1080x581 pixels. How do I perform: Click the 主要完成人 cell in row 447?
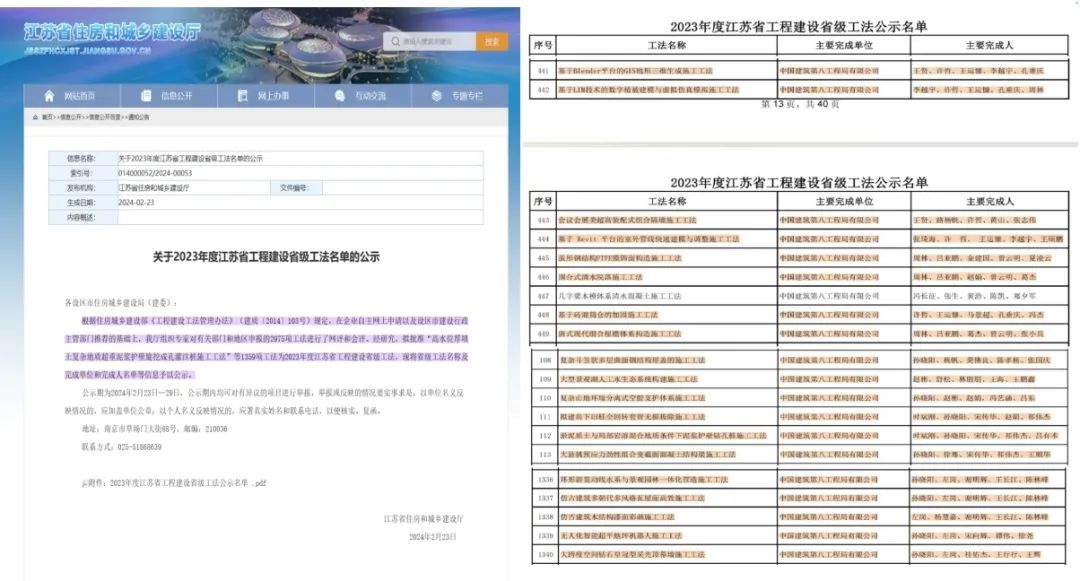click(x=990, y=296)
